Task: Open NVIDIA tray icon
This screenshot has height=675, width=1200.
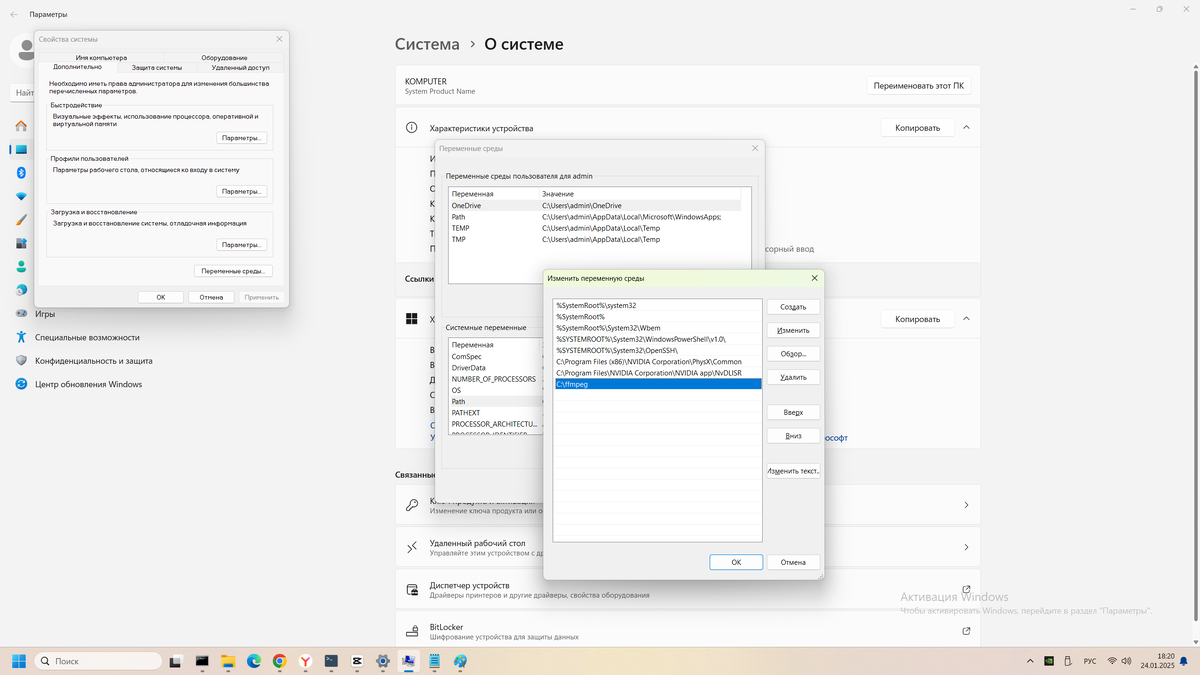Action: (x=1048, y=661)
